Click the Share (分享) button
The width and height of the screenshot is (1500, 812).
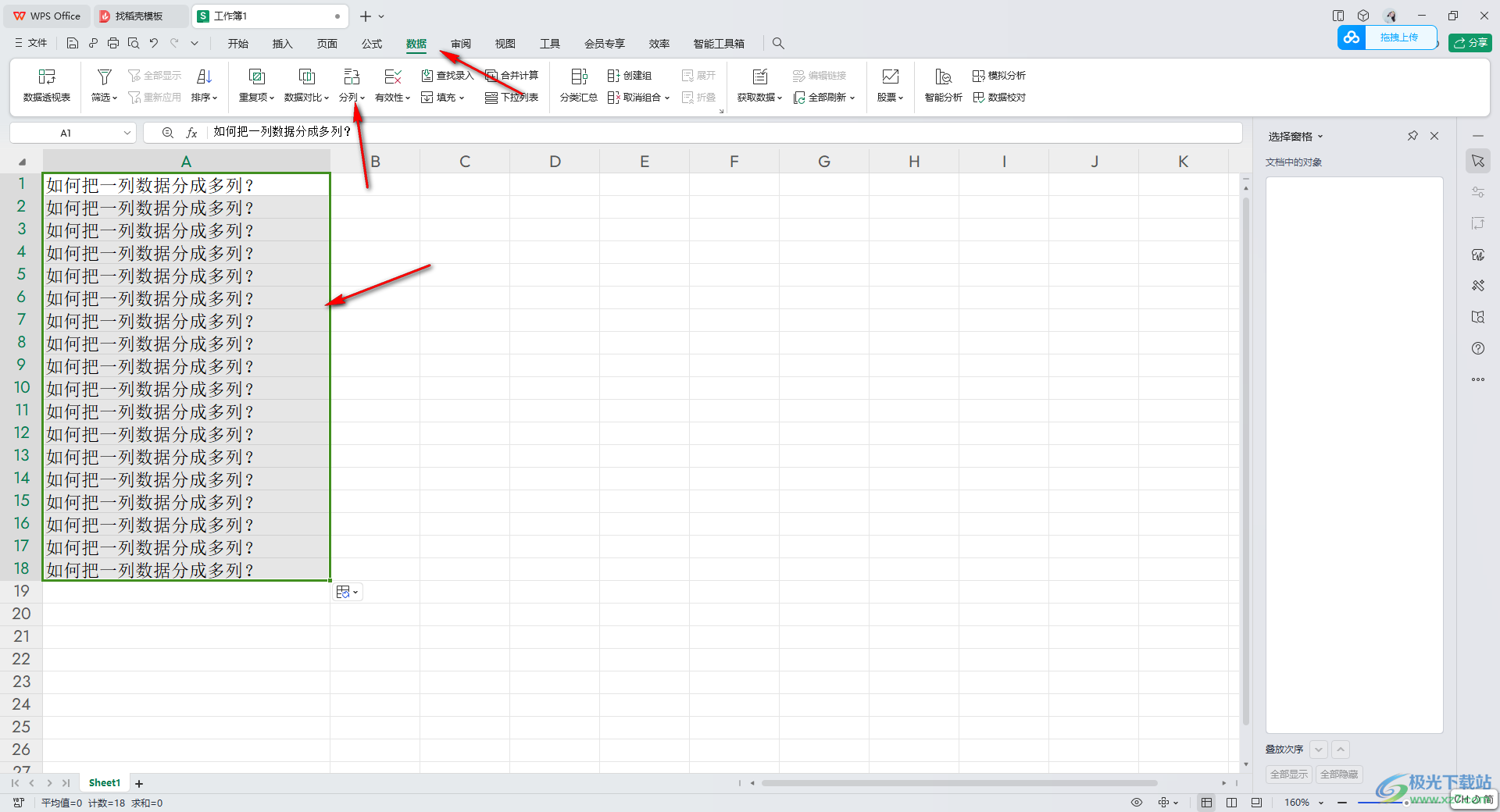(1470, 43)
